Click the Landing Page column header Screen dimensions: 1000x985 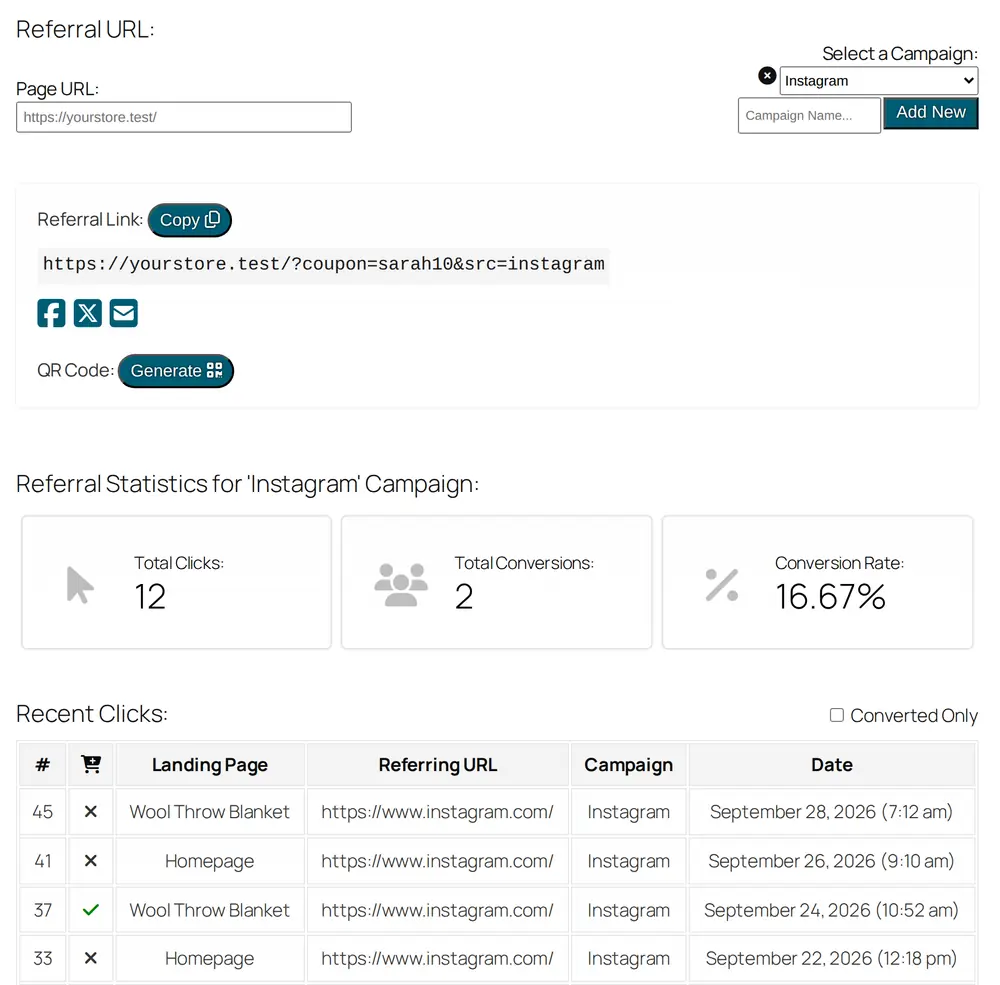[x=210, y=764]
